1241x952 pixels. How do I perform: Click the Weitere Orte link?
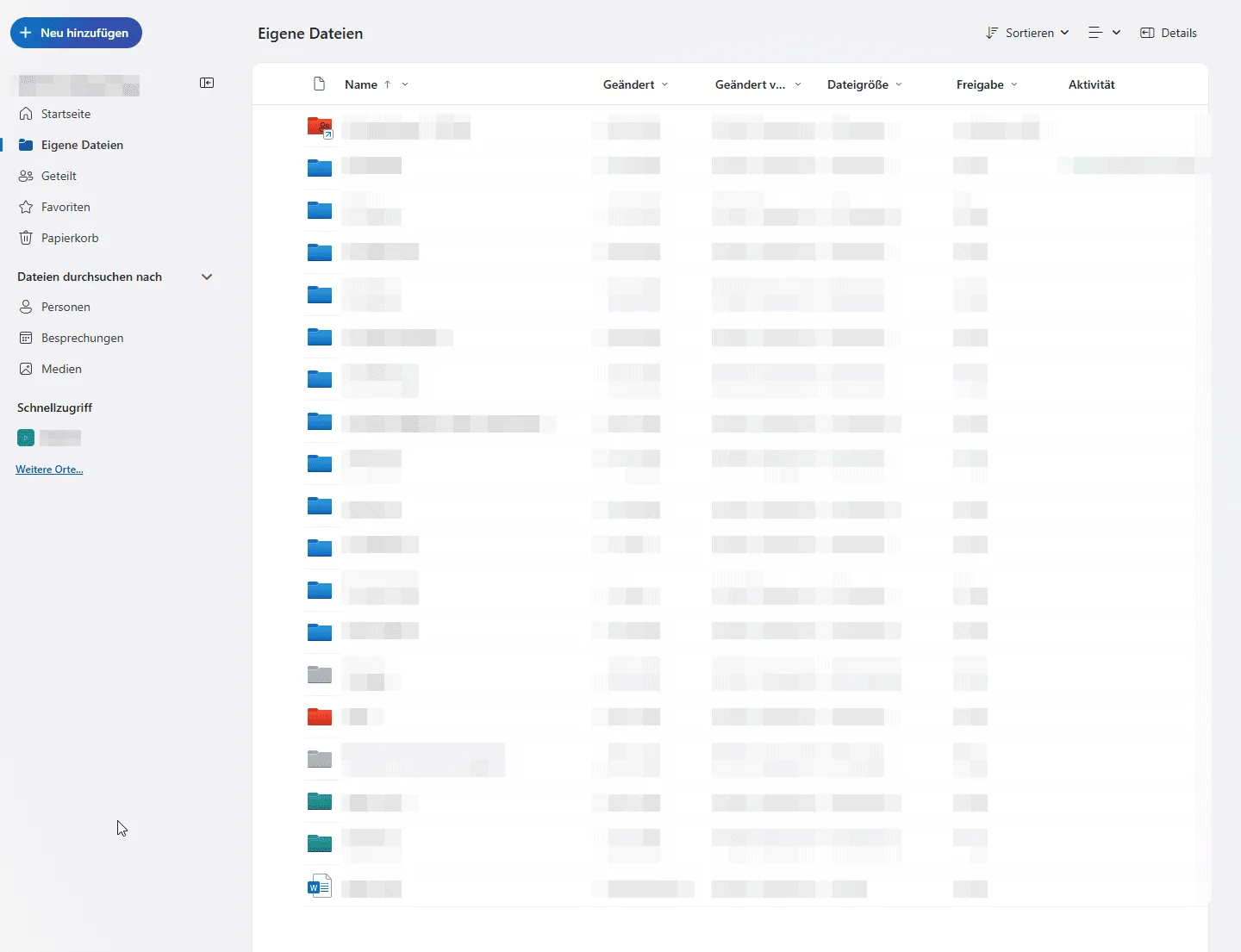49,470
